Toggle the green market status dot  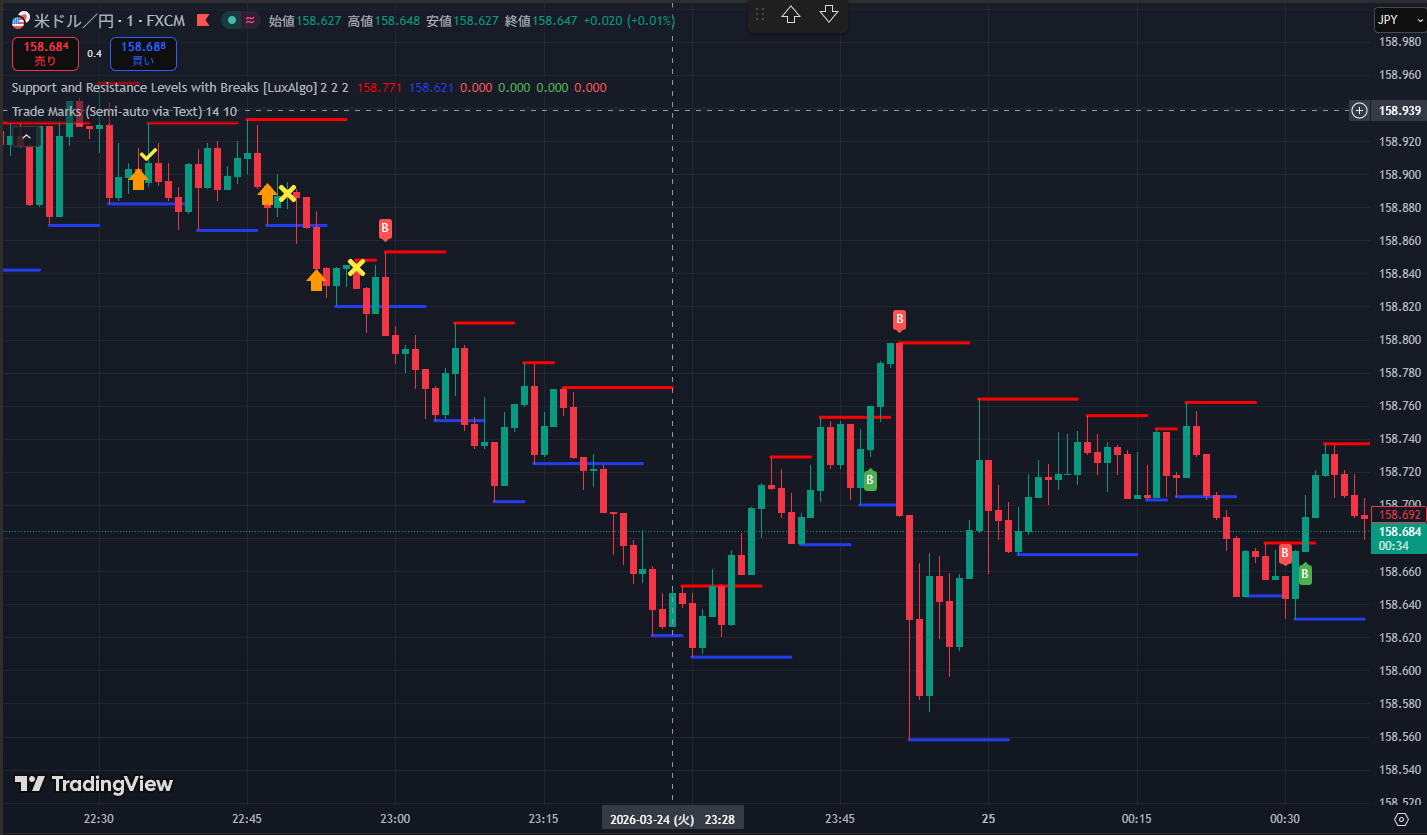(231, 20)
